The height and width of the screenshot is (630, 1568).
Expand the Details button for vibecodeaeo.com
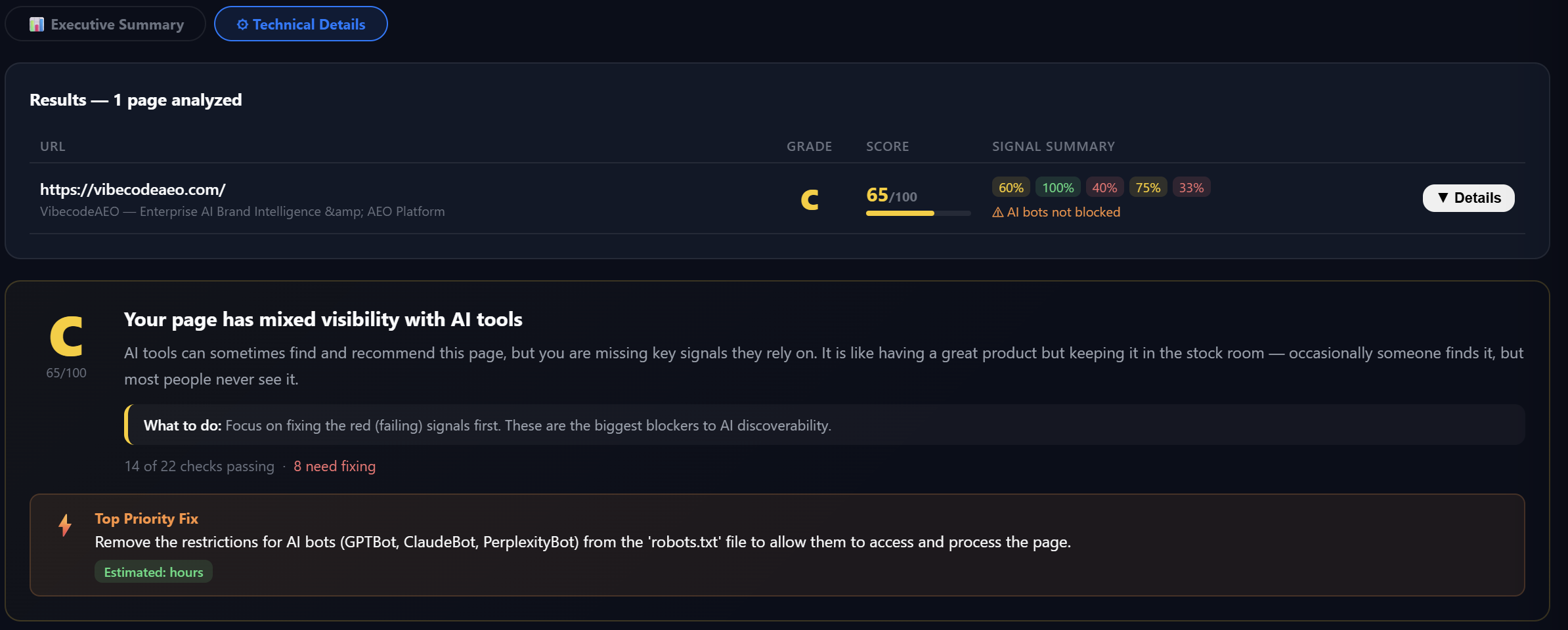[1468, 198]
